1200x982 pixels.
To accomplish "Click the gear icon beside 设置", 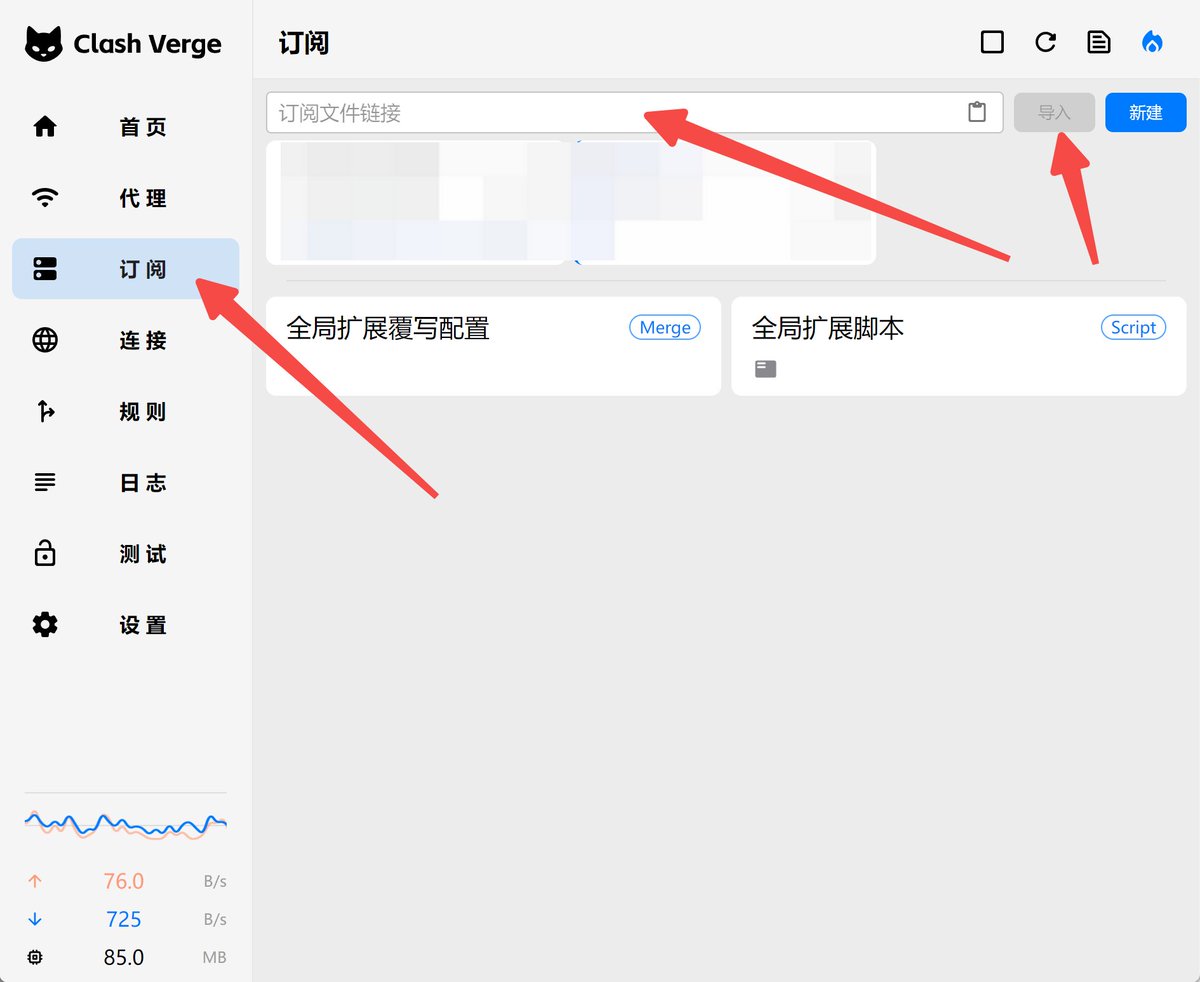I will pyautogui.click(x=45, y=625).
